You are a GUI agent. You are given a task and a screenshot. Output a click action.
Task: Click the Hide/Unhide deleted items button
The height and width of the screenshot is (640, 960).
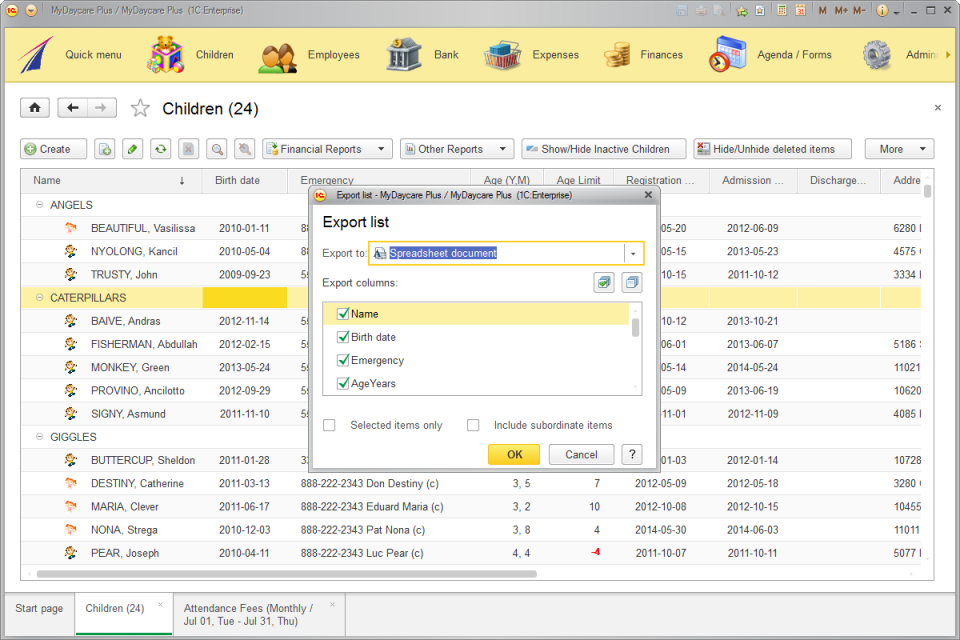pyautogui.click(x=772, y=148)
